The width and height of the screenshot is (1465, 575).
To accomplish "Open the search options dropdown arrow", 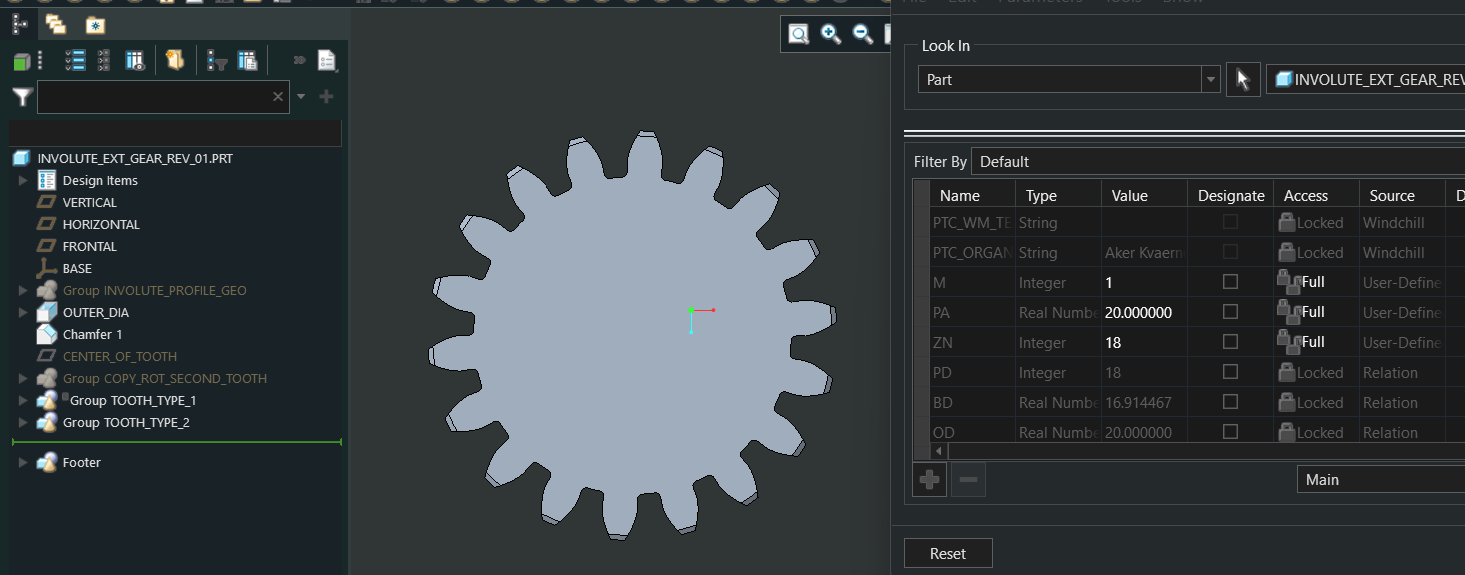I will pos(301,97).
